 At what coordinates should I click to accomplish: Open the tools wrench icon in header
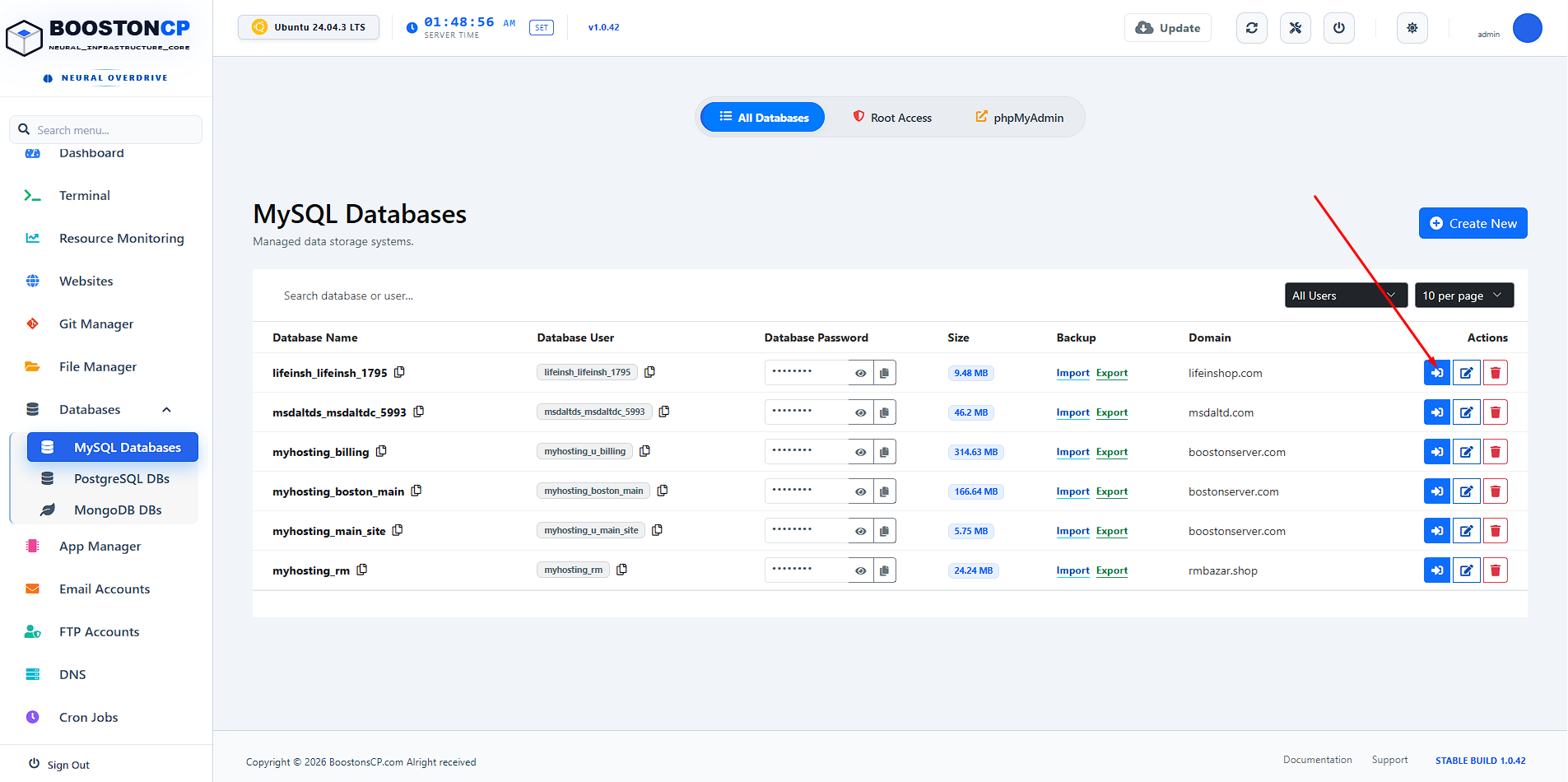(1295, 28)
